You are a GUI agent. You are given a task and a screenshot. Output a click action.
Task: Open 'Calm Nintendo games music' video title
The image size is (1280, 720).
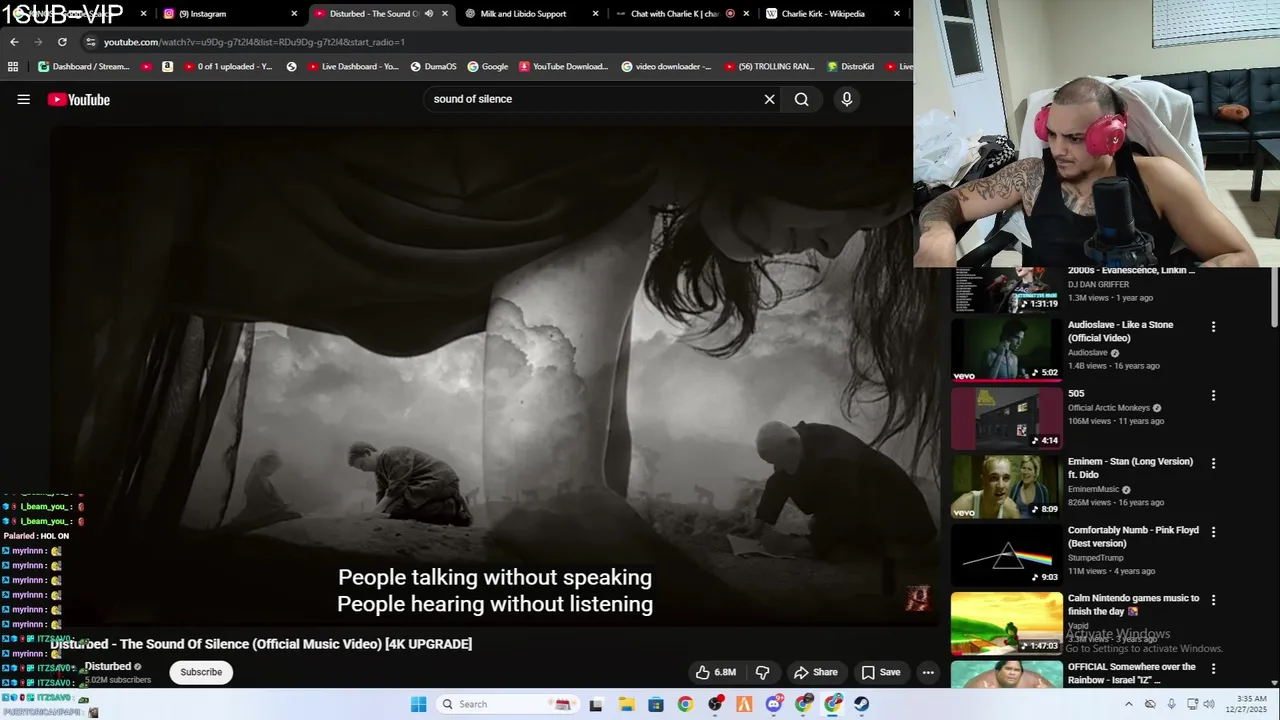tap(1133, 605)
